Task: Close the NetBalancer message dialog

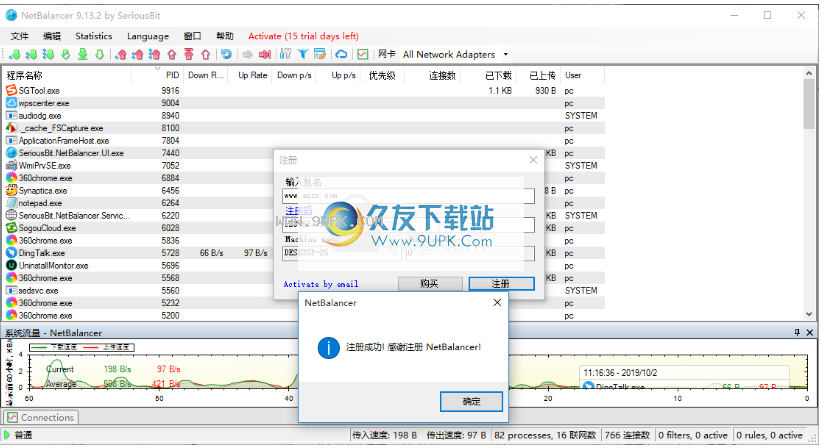Action: point(497,303)
